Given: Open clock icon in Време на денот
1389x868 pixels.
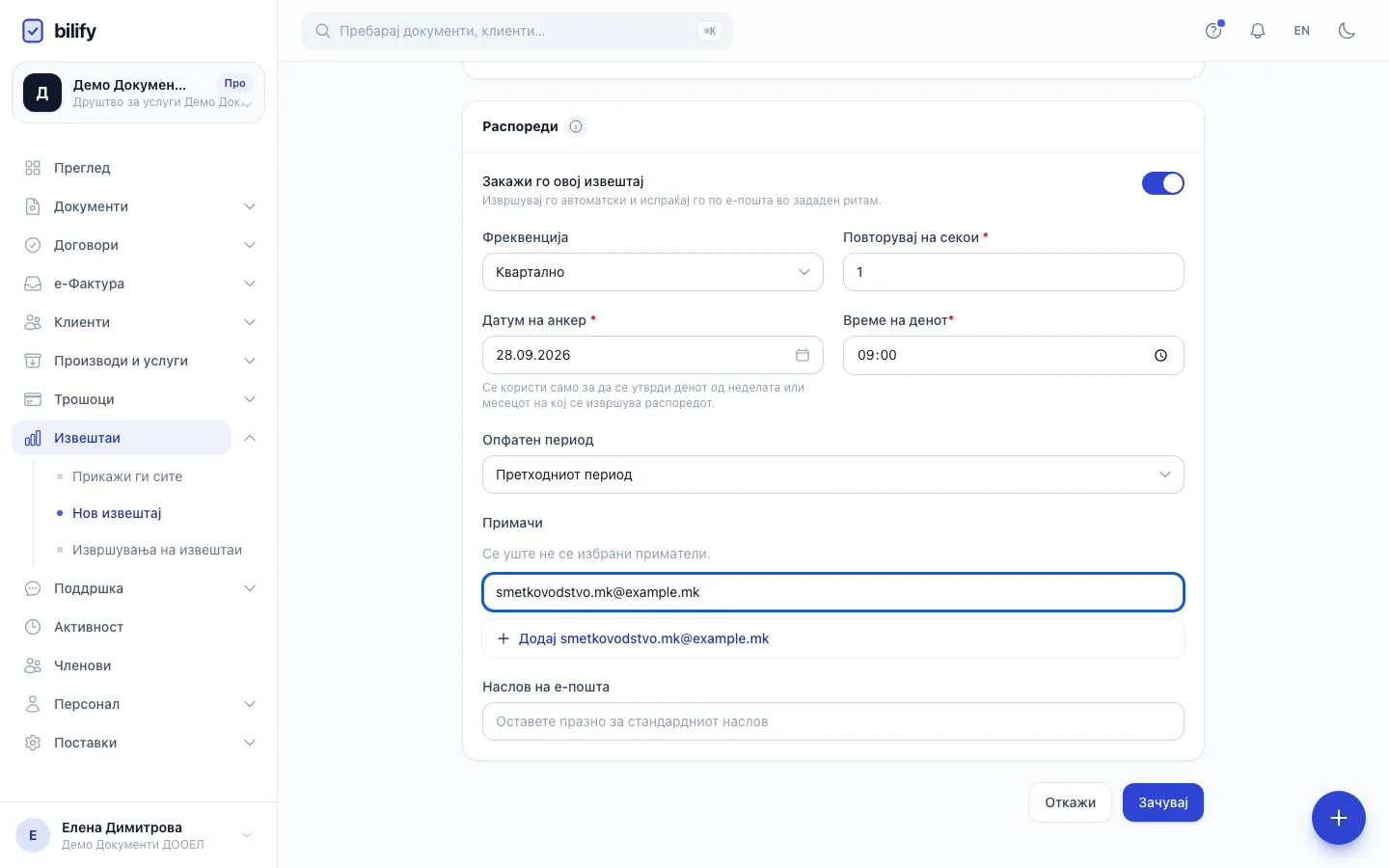Looking at the screenshot, I should point(1160,355).
